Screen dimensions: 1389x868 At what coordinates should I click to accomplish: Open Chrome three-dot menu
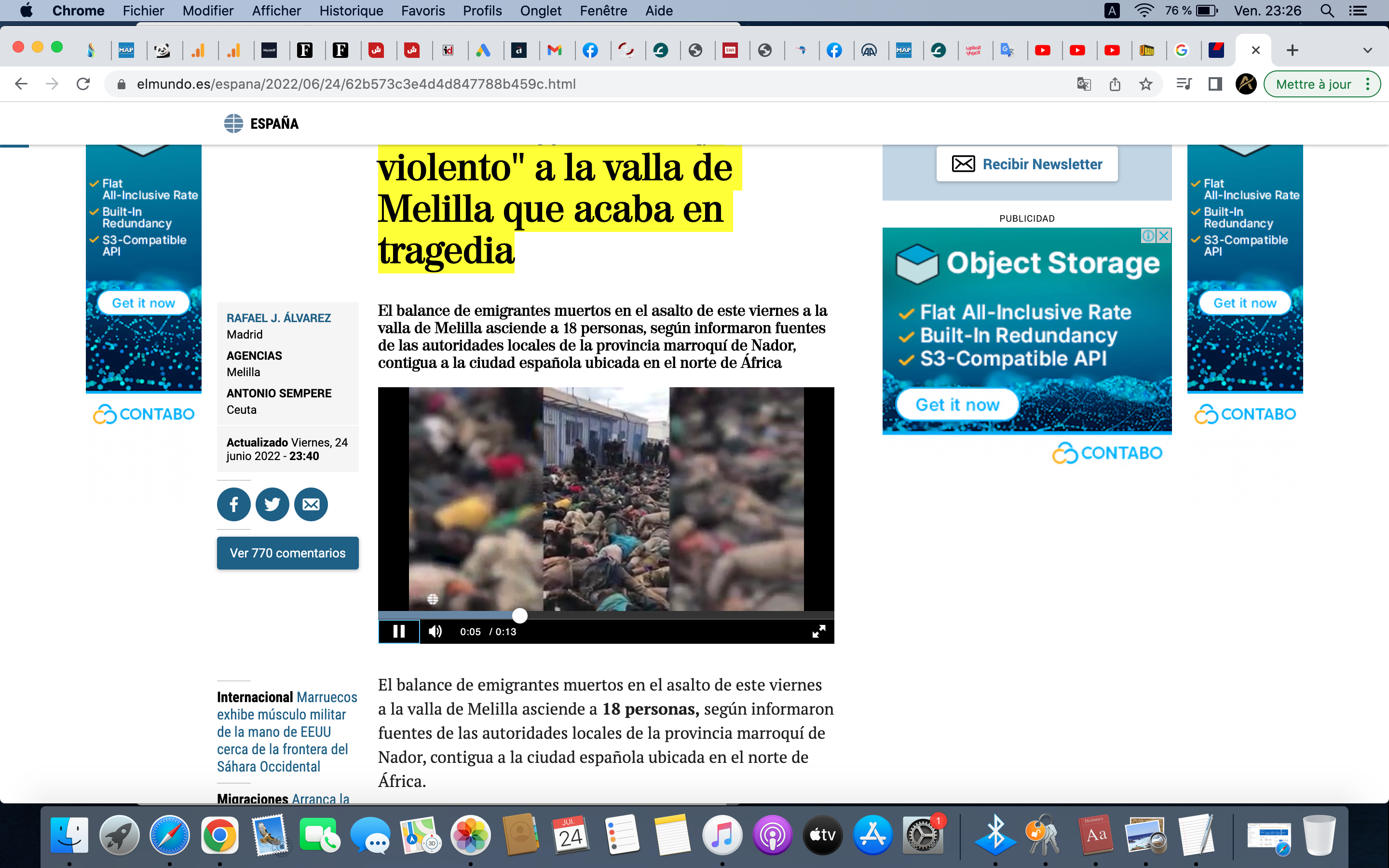pyautogui.click(x=1368, y=84)
